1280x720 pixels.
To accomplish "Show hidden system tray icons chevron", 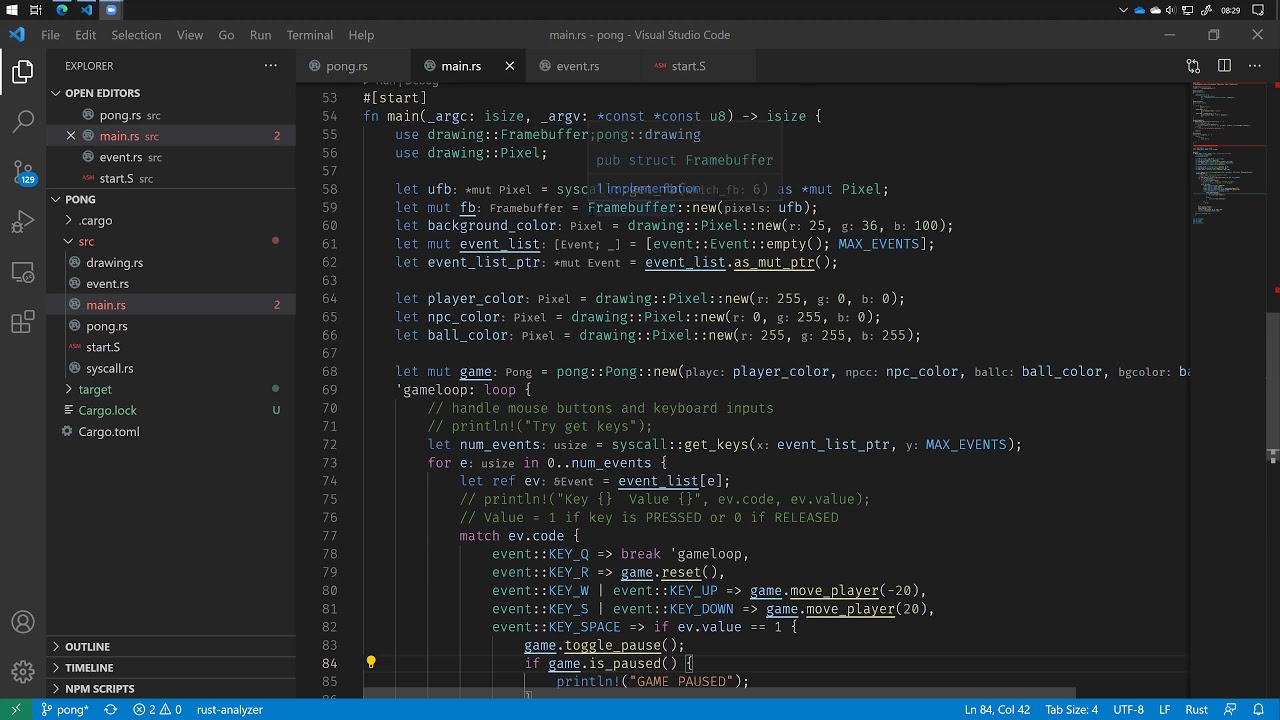I will click(1124, 10).
